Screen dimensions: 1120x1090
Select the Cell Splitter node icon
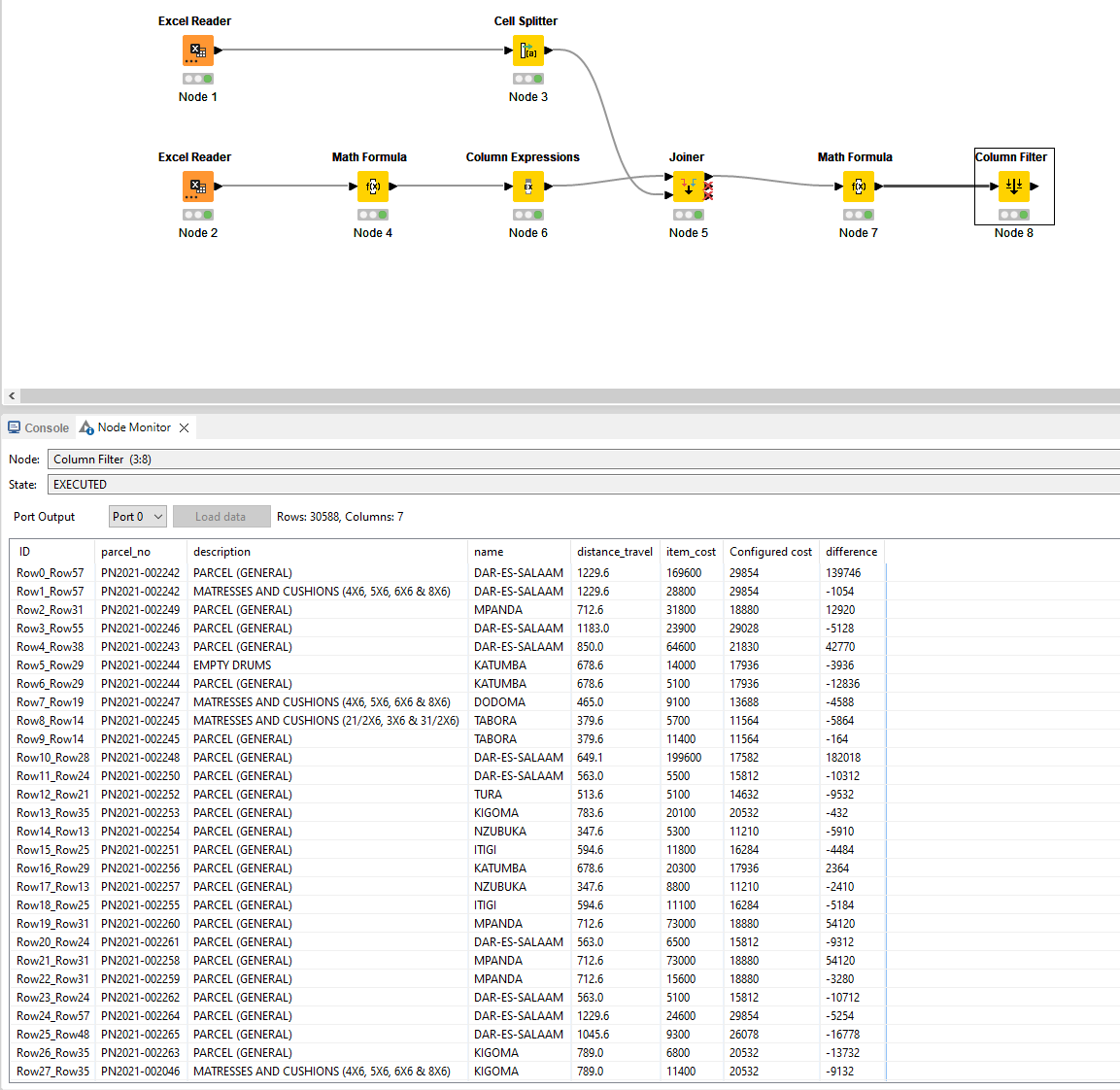pyautogui.click(x=527, y=50)
